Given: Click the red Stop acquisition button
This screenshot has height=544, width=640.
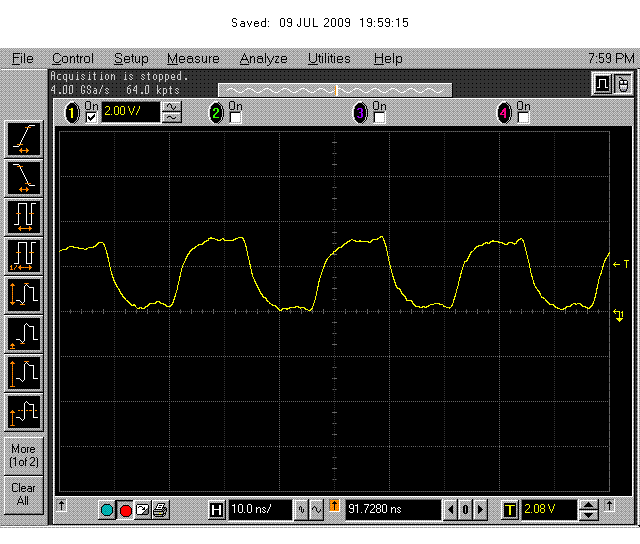Looking at the screenshot, I should point(126,510).
